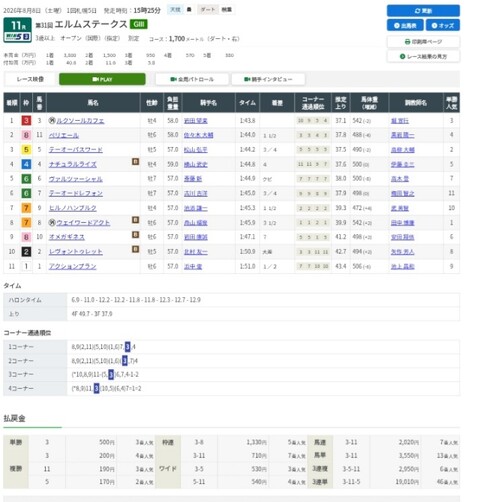The image size is (480, 502).
Task: Open jockey link in ヒルノハンブルク row
Action: click(196, 208)
